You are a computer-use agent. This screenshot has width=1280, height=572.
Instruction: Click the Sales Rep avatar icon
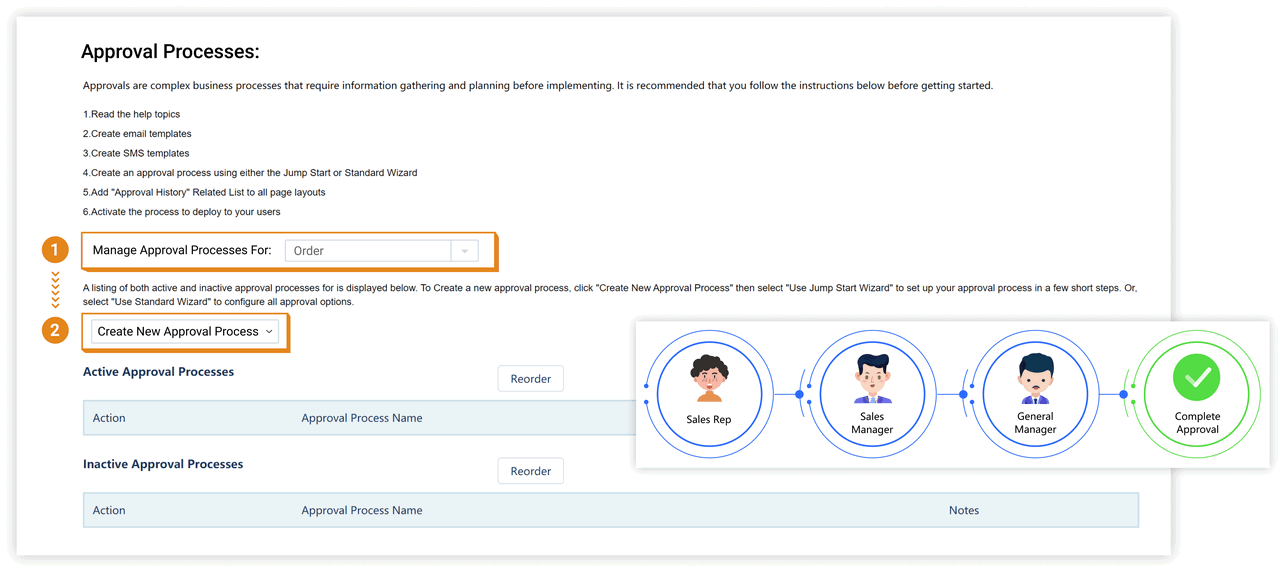(x=708, y=380)
